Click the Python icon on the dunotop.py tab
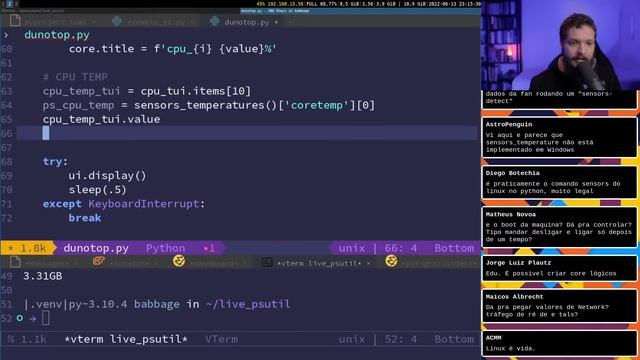Image resolution: width=640 pixels, height=360 pixels. click(215, 21)
